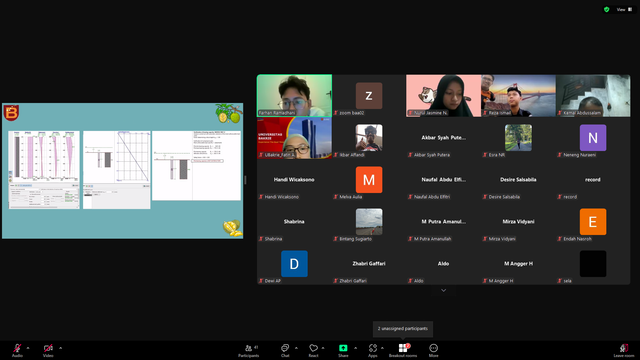Screen dimensions: 640x360
Task: Click the green encryption shield icon
Action: pos(607,9)
